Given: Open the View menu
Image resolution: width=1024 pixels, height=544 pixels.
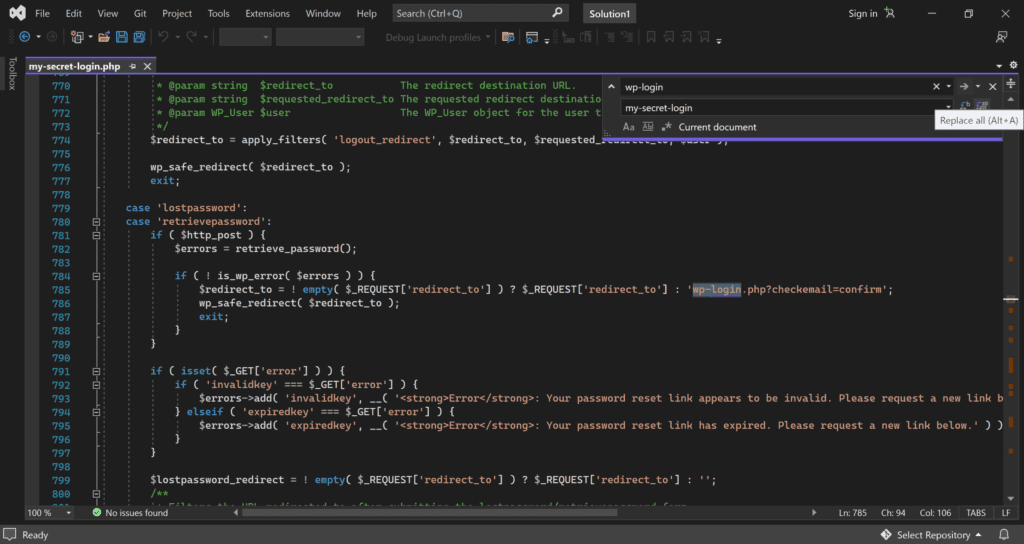Looking at the screenshot, I should pyautogui.click(x=108, y=13).
